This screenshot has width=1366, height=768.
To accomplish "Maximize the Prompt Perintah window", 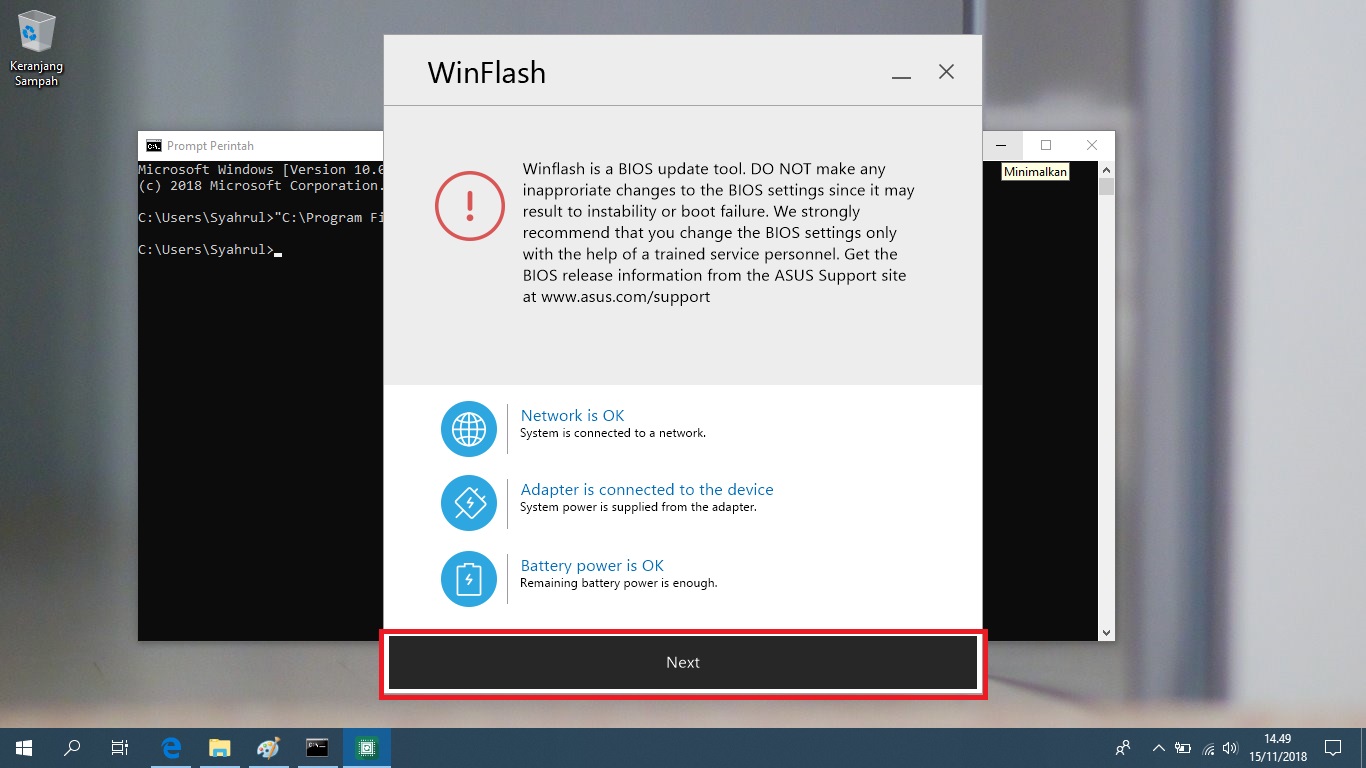I will 1046,145.
